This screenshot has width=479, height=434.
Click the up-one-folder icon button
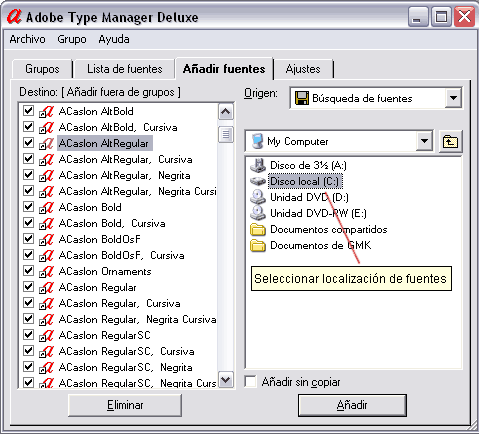[450, 142]
